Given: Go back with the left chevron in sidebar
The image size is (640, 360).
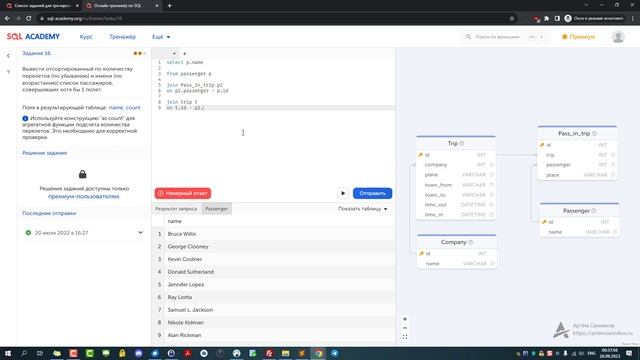Looking at the screenshot, I should tap(8, 56).
